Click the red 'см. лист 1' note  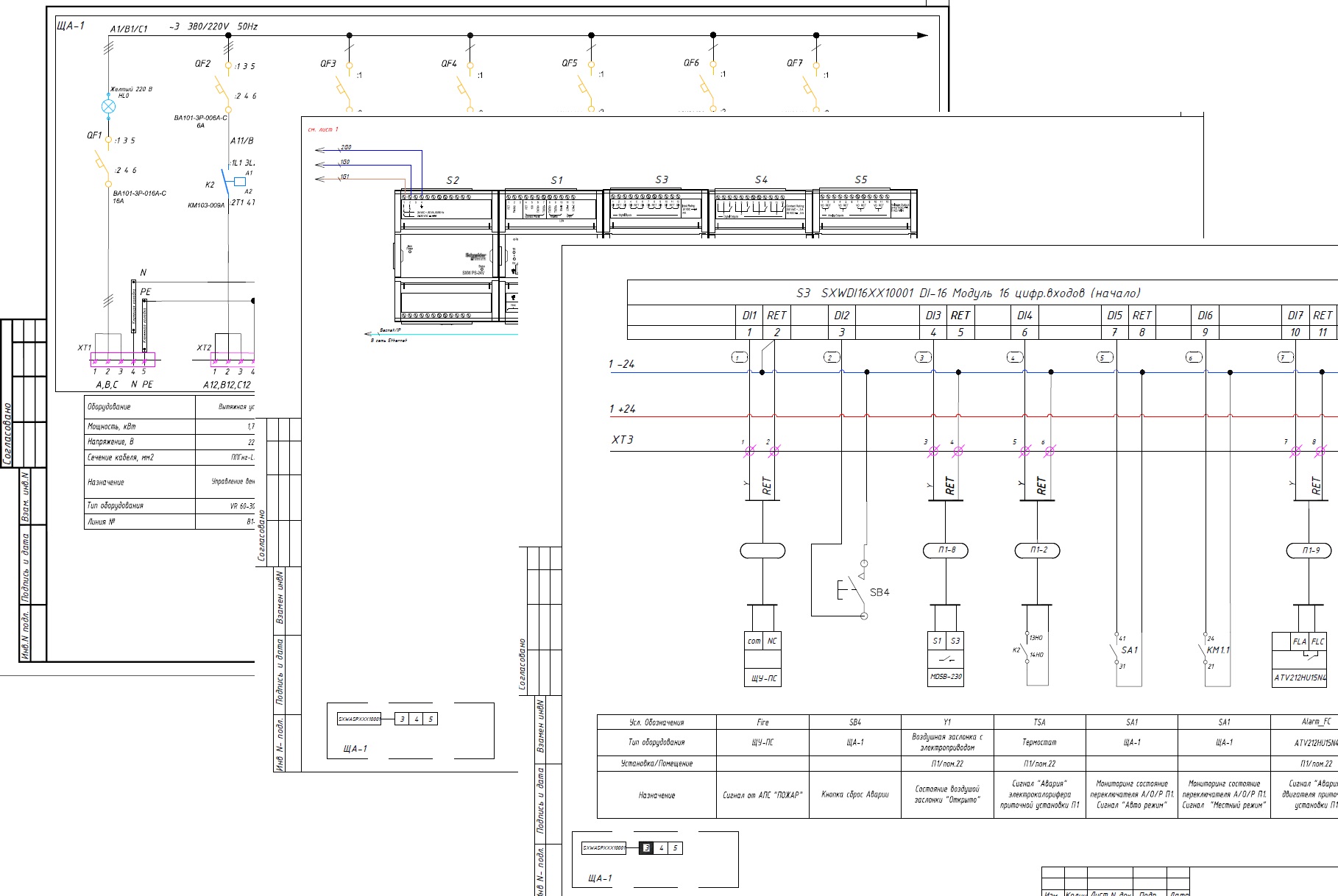click(x=323, y=129)
